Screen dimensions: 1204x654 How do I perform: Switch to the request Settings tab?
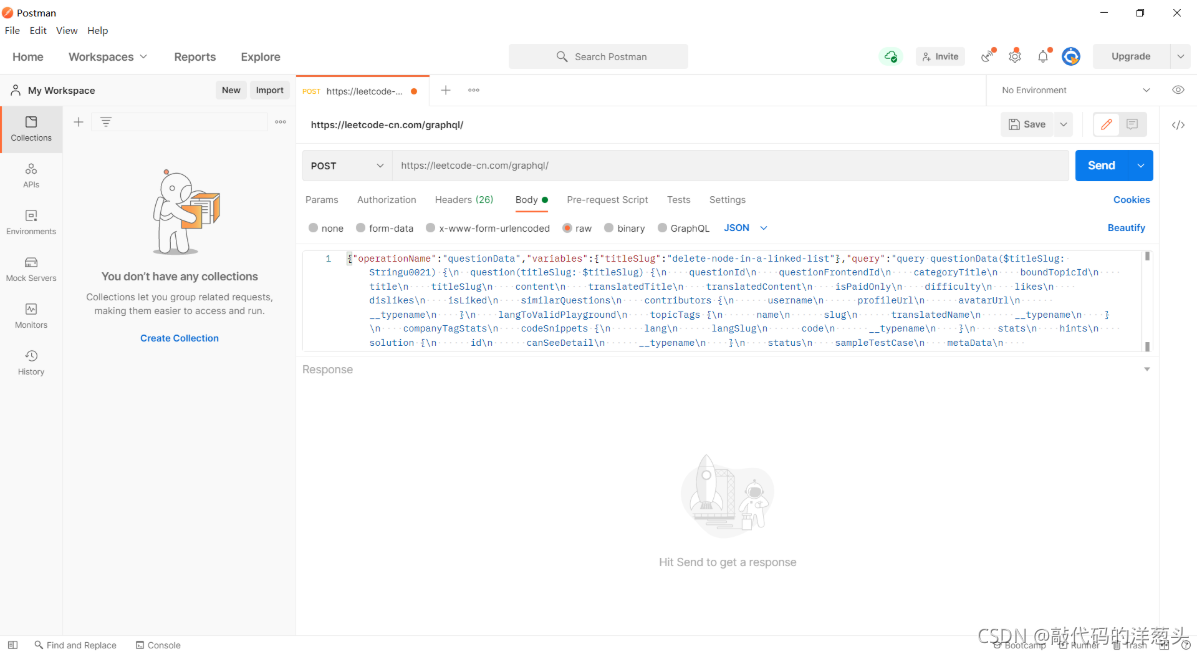pos(727,200)
